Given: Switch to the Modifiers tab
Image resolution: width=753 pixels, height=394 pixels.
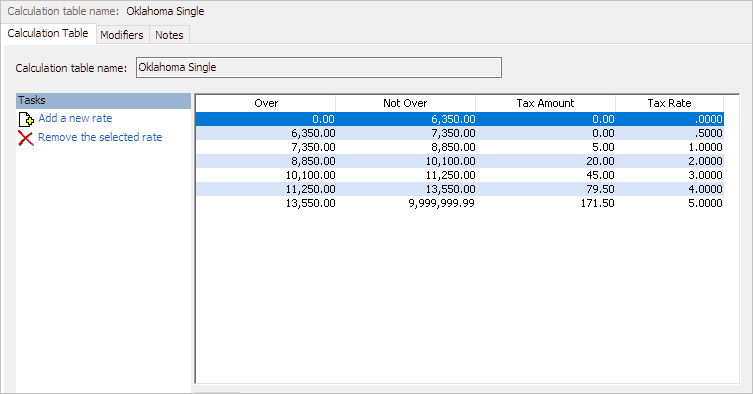Looking at the screenshot, I should coord(122,35).
